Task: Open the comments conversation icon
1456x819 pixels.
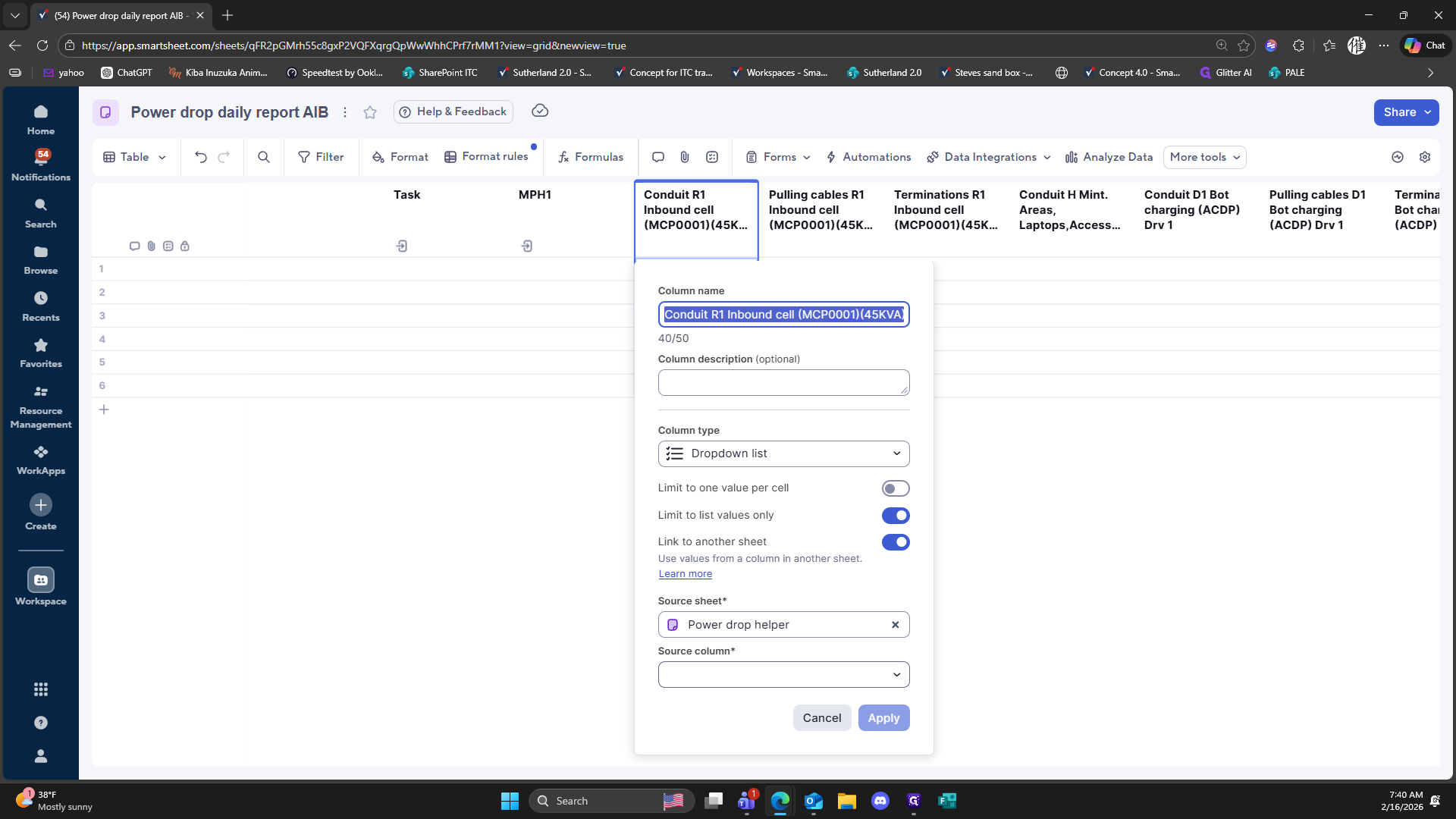Action: [x=657, y=157]
